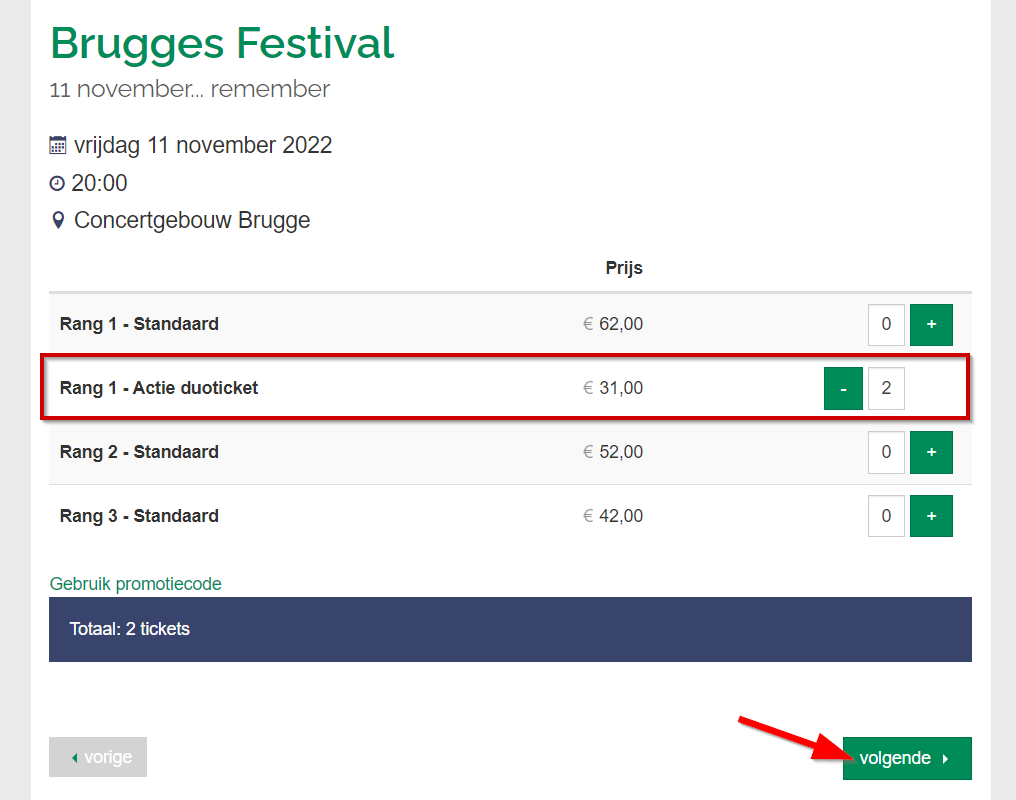This screenshot has height=800, width=1016.
Task: Select the price '€ 62,00'
Action: click(613, 324)
